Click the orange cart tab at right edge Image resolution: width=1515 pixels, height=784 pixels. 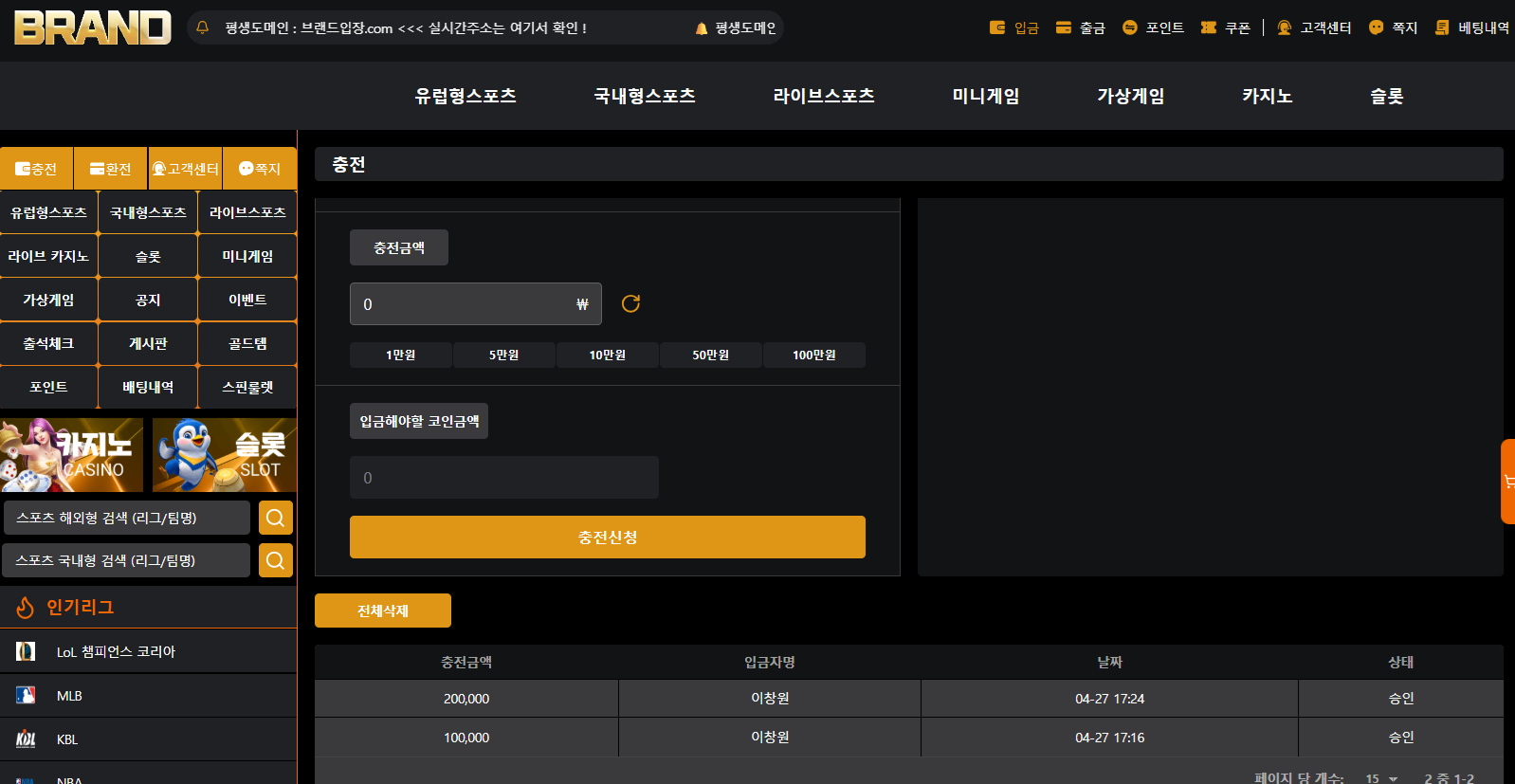[x=1507, y=482]
